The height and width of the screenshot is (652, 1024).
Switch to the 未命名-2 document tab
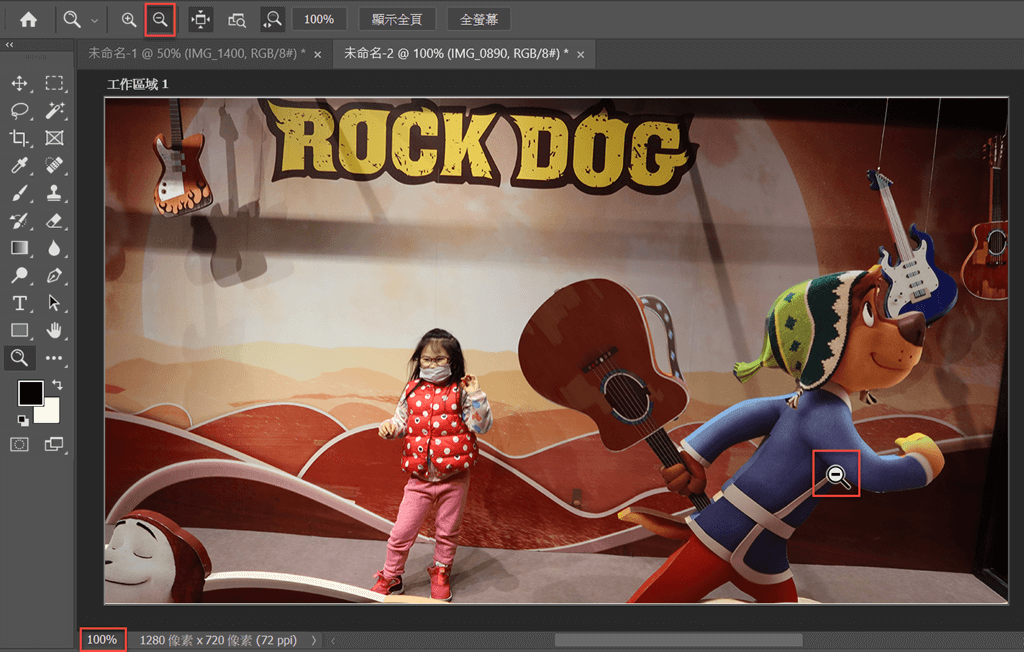click(x=456, y=54)
